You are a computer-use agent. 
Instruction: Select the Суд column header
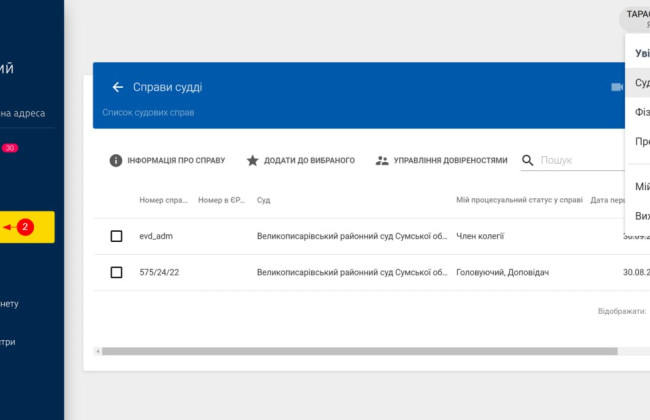[264, 201]
